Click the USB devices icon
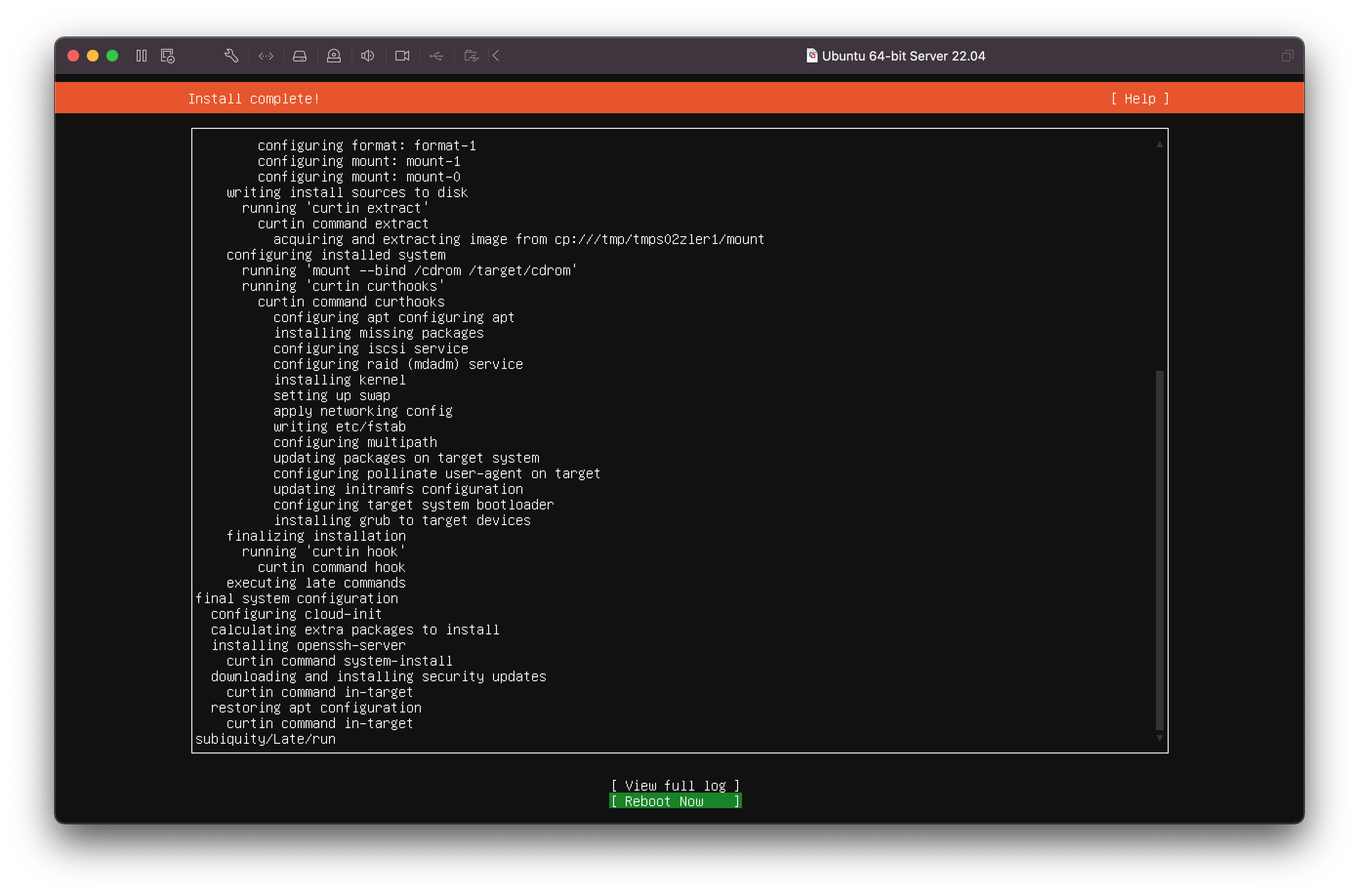Screen dimensions: 1359x896 pyautogui.click(x=436, y=56)
